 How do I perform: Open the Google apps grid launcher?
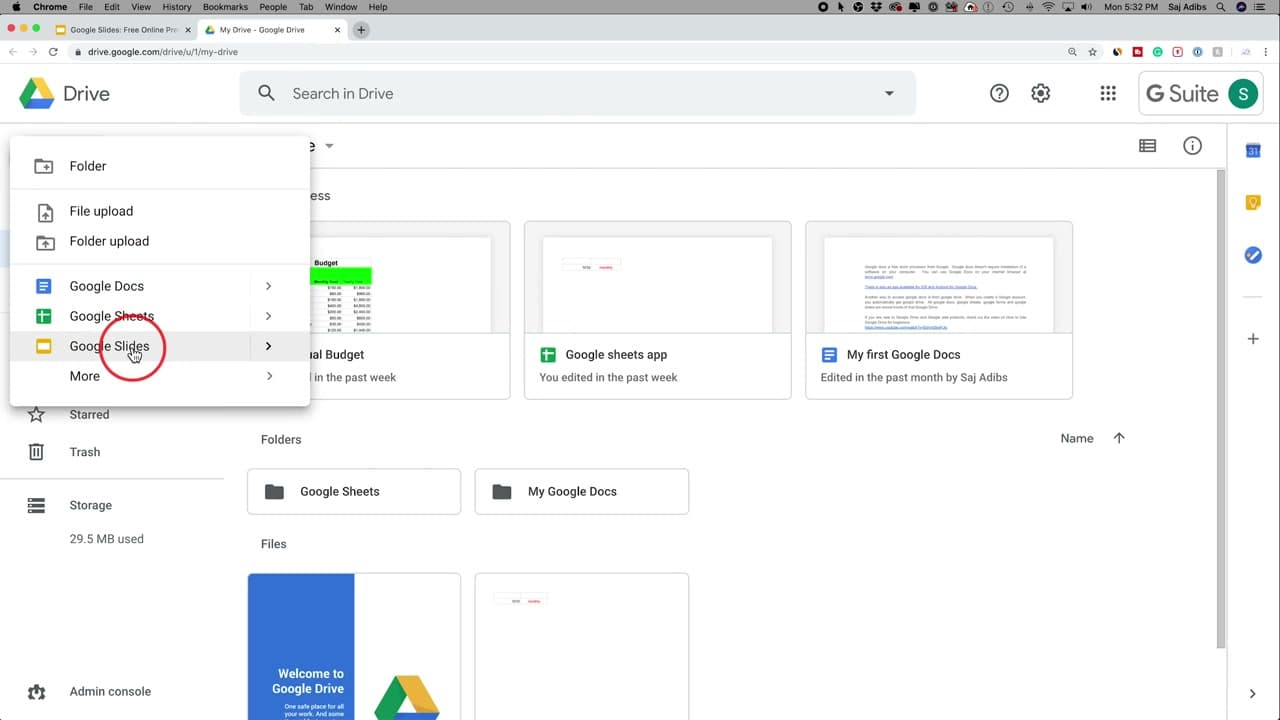click(1108, 93)
